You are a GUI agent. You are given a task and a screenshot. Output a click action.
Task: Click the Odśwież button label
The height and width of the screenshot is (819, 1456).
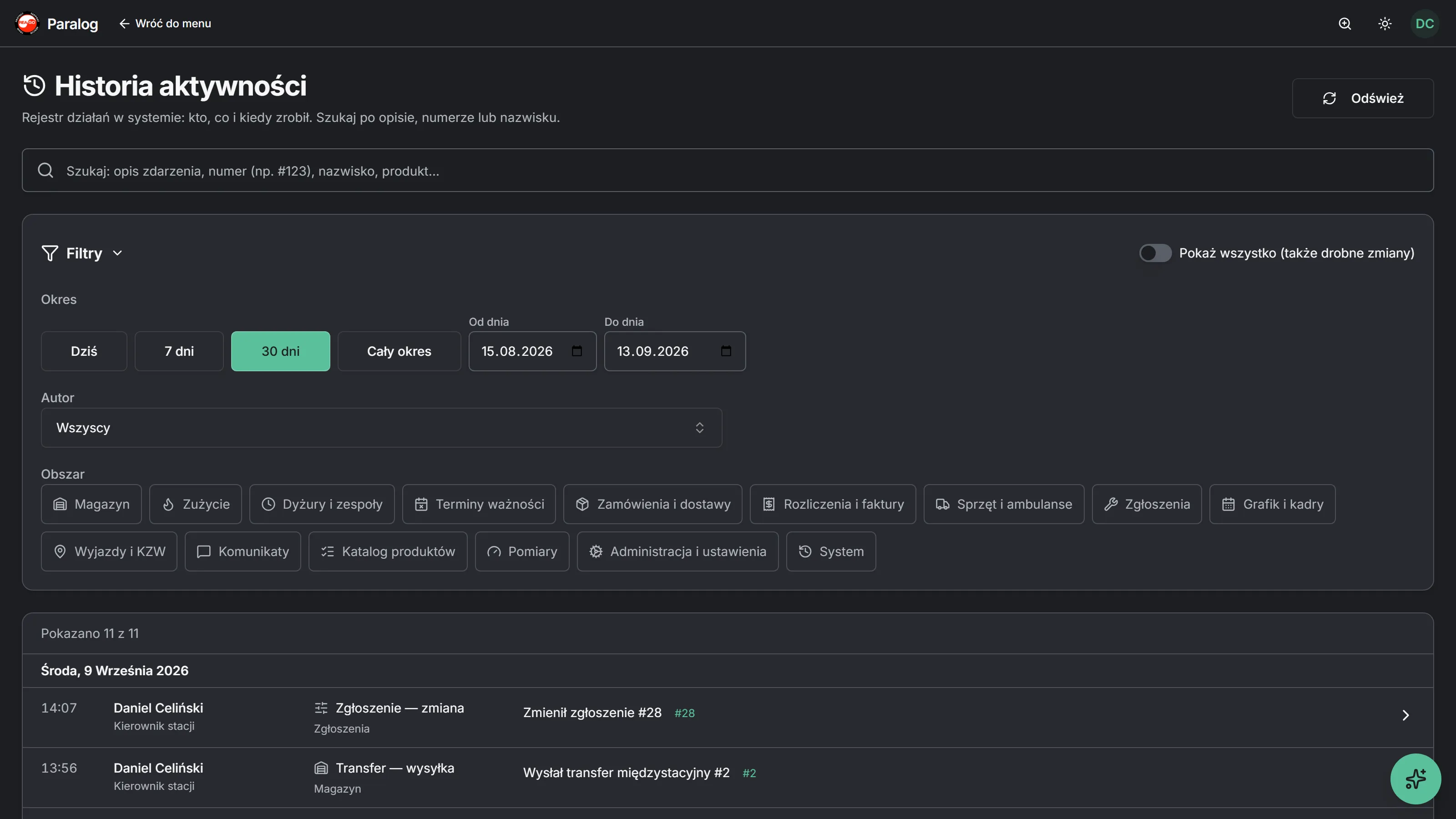[1377, 98]
